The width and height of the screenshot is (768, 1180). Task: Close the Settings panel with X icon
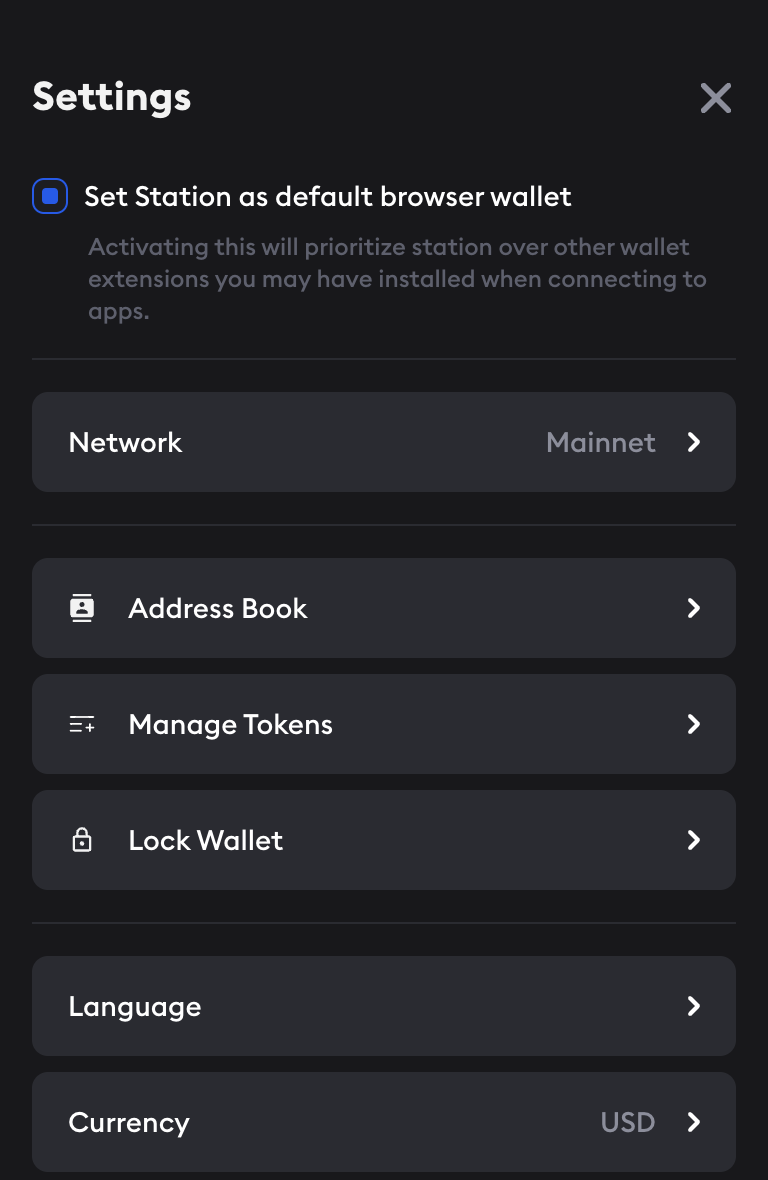716,98
